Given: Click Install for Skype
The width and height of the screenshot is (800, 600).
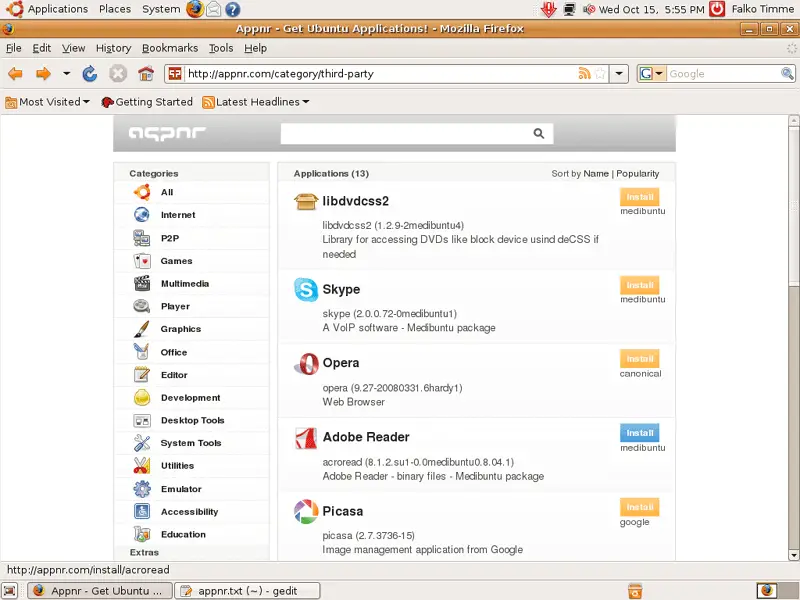Looking at the screenshot, I should [x=640, y=285].
